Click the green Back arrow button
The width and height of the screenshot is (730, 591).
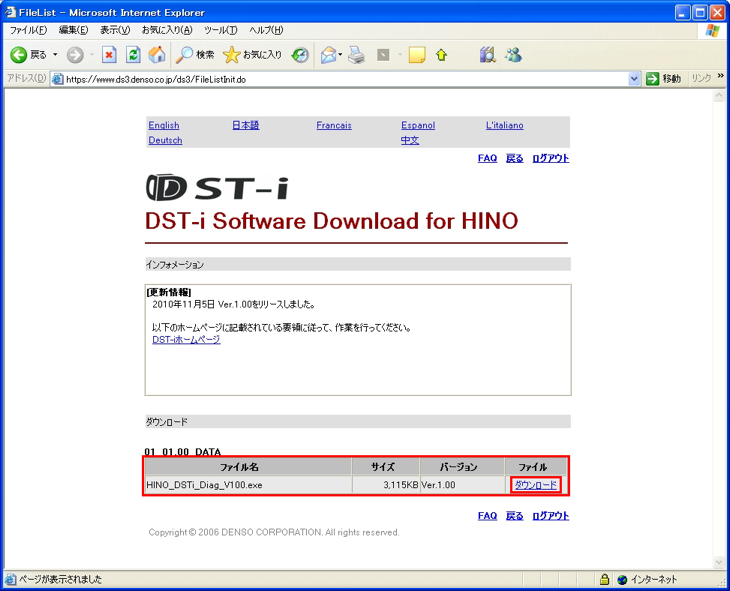(x=19, y=55)
